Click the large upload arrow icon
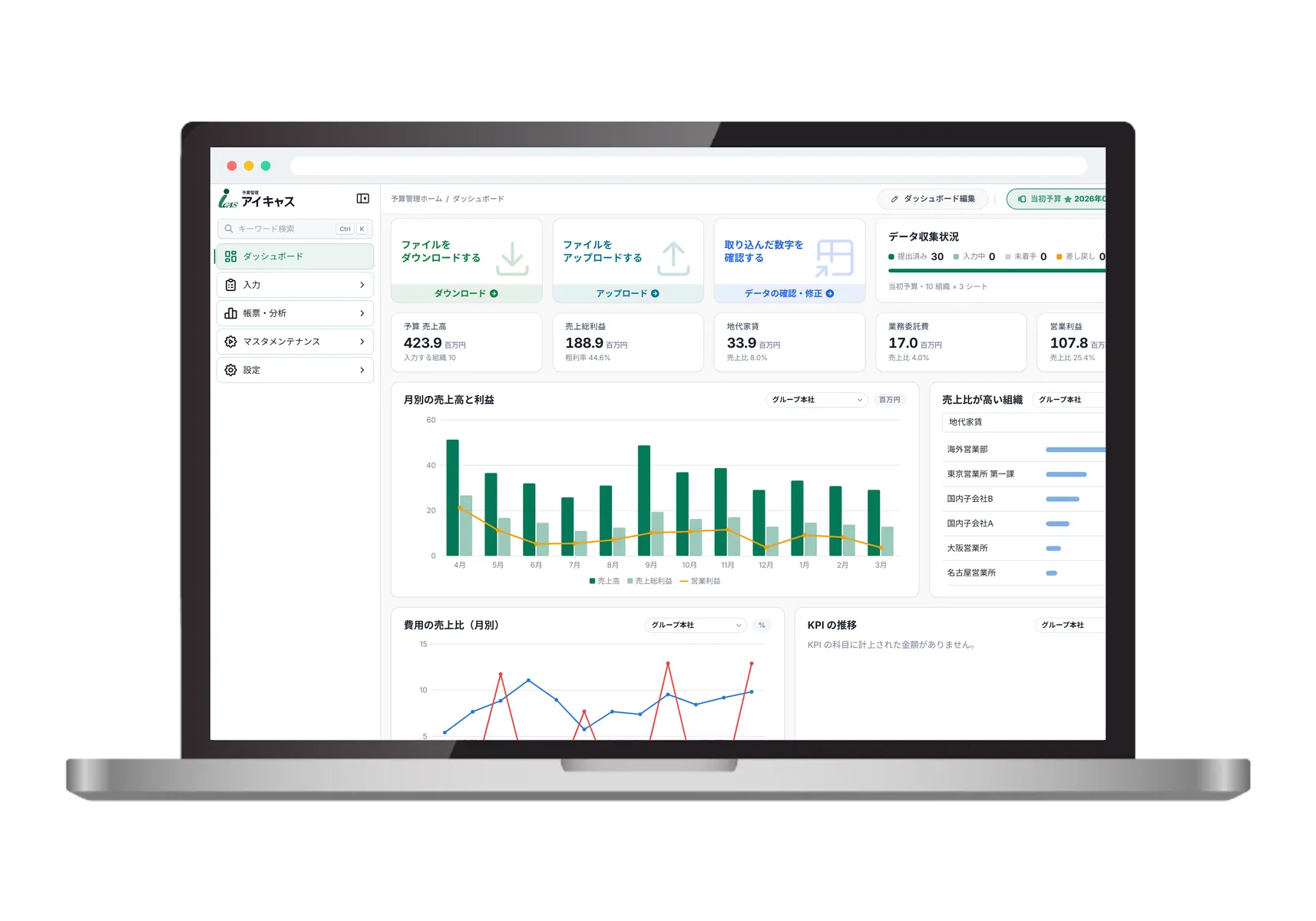The height and width of the screenshot is (921, 1316). [x=673, y=259]
